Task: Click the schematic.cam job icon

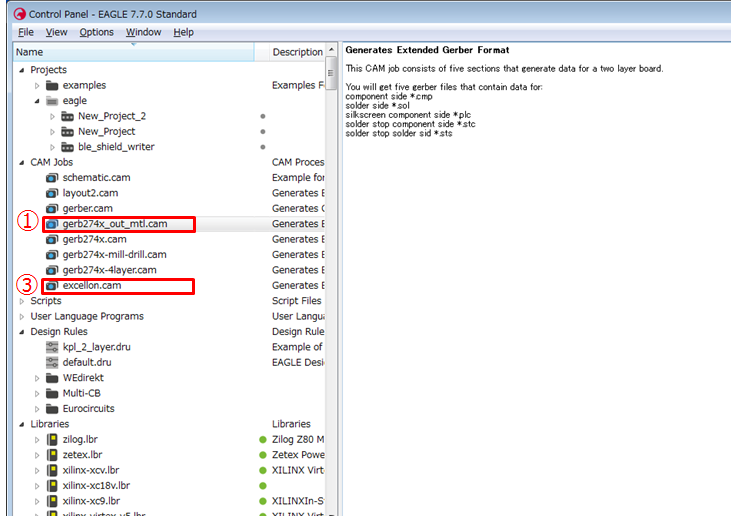Action: [x=52, y=178]
